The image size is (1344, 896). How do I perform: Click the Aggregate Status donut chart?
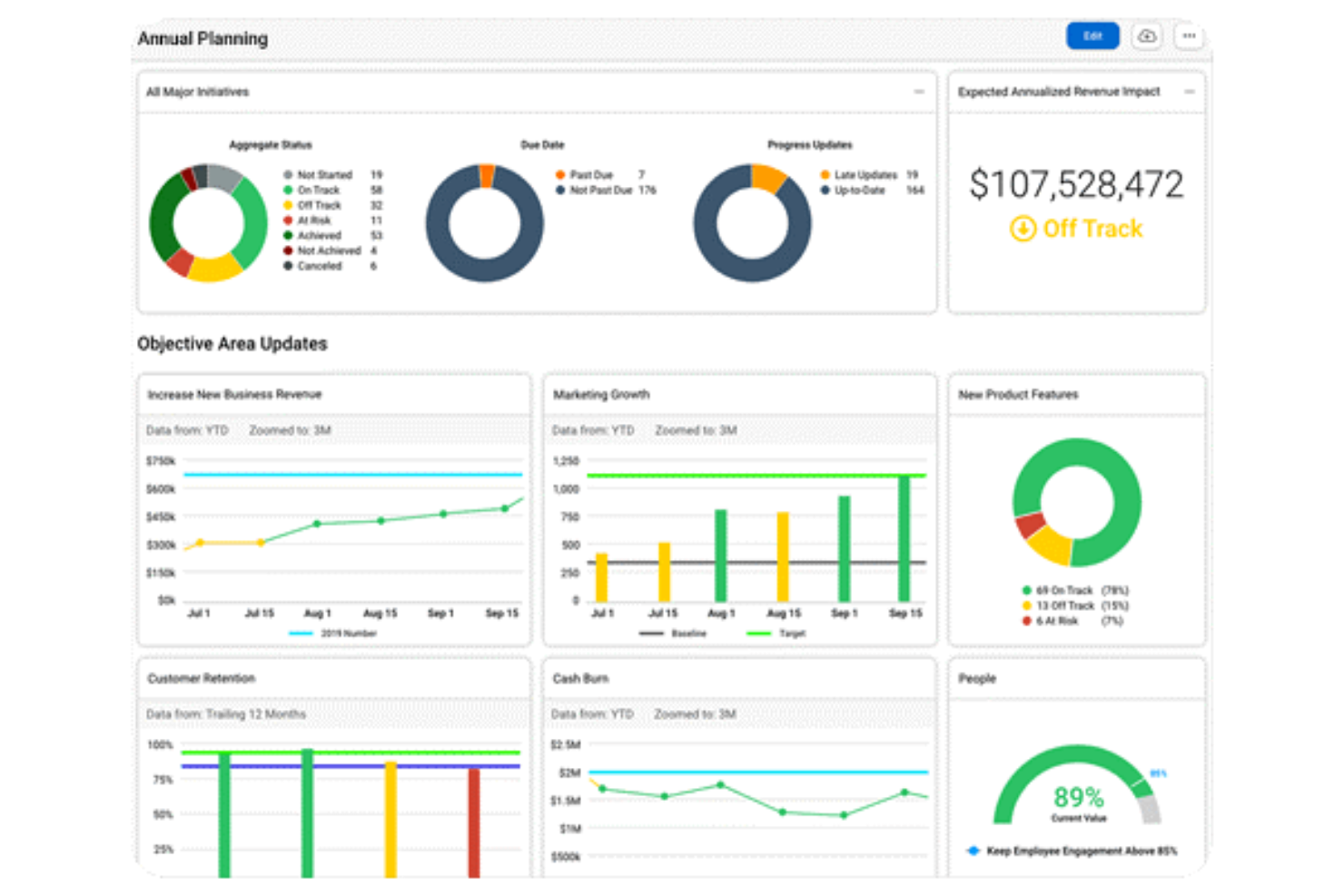coord(208,222)
